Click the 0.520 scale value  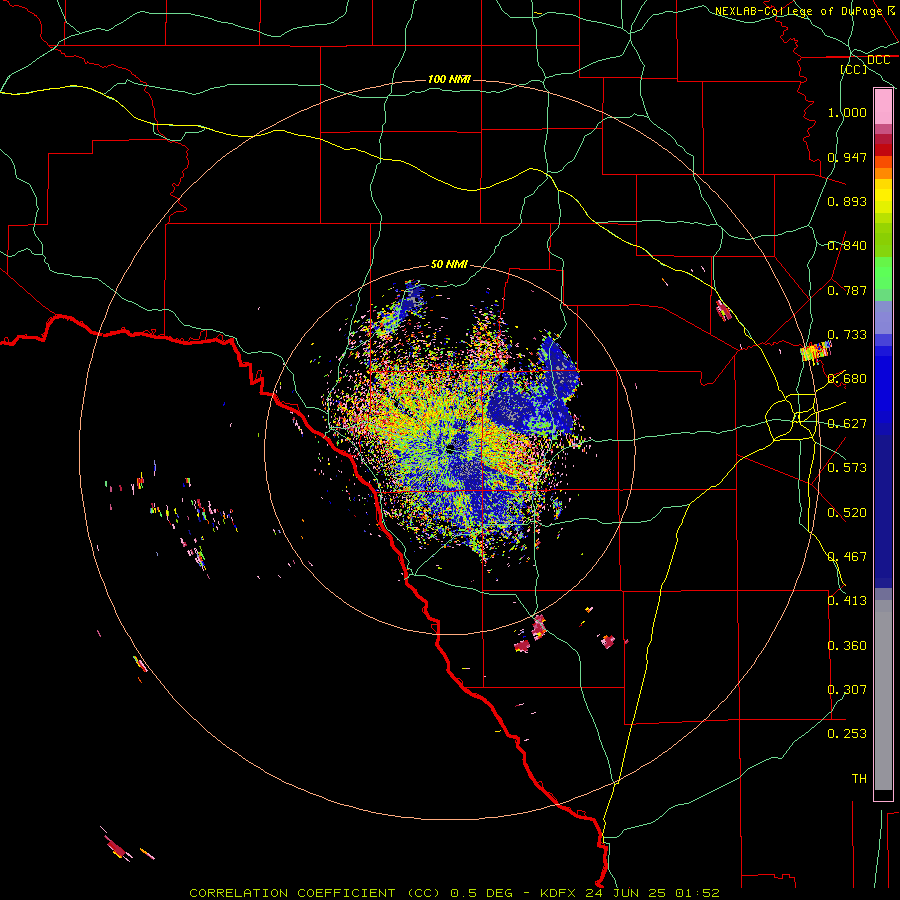point(847,513)
